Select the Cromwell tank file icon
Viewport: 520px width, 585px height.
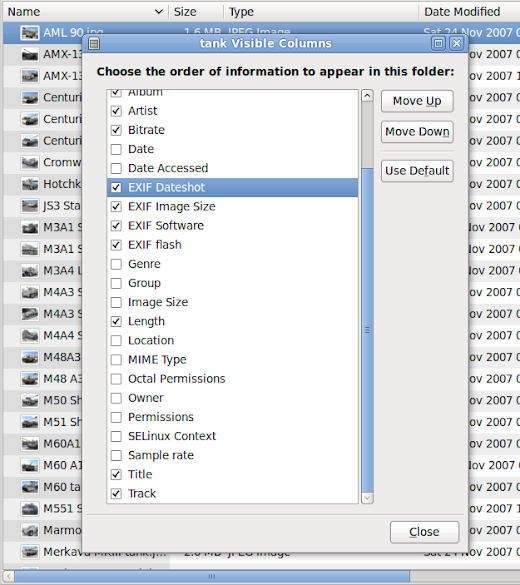(x=30, y=163)
